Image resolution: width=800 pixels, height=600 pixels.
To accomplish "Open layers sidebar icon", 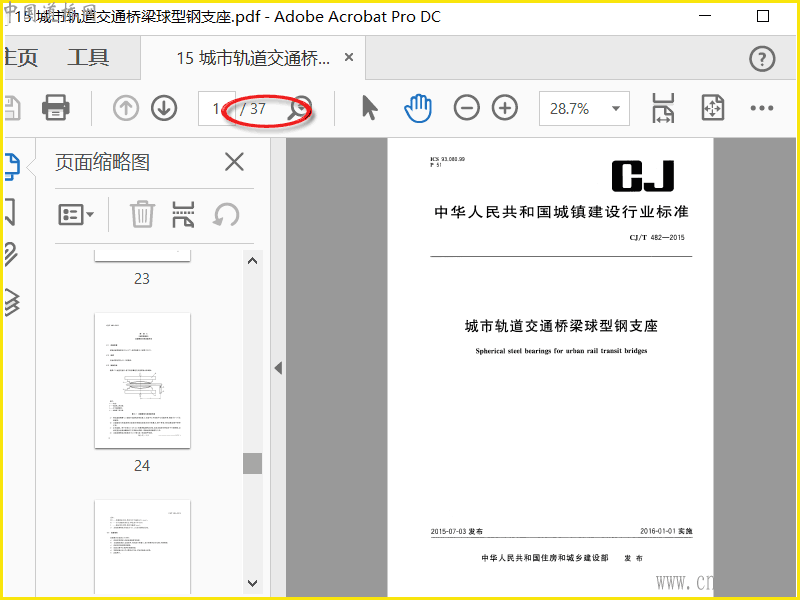I will 12,302.
